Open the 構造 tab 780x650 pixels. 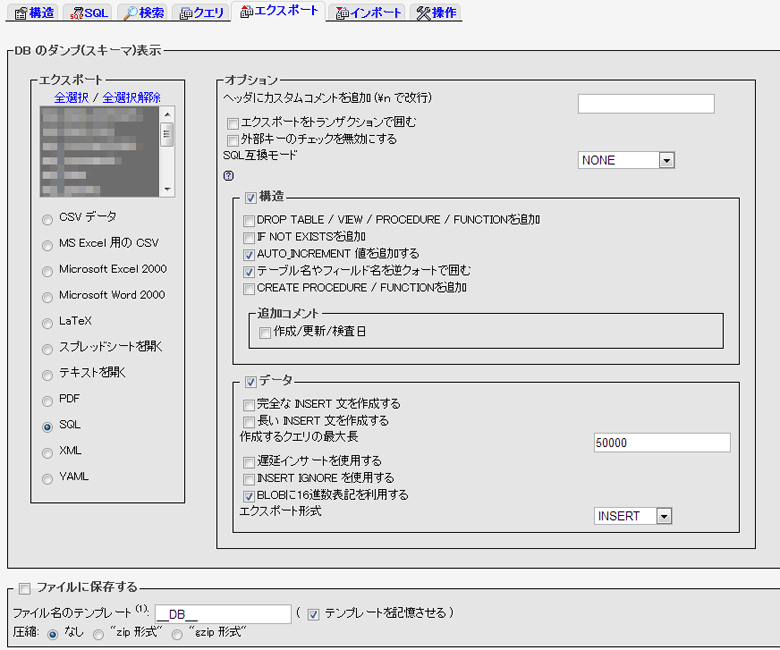coord(34,12)
